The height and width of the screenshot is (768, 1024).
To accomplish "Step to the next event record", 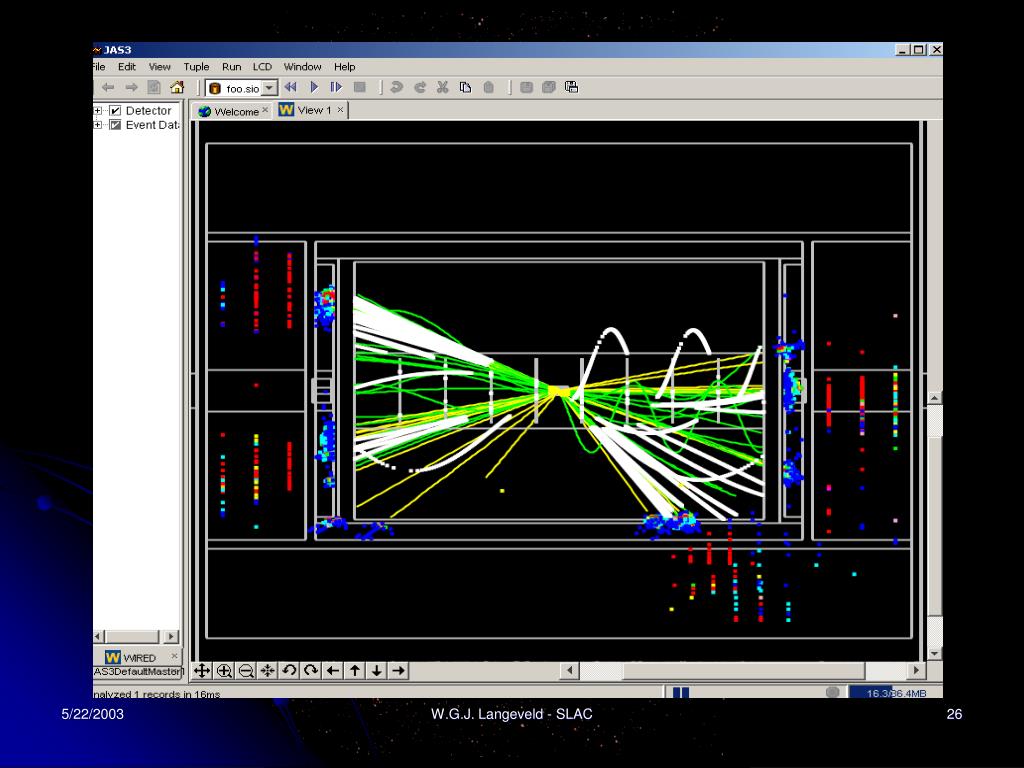I will pos(336,87).
